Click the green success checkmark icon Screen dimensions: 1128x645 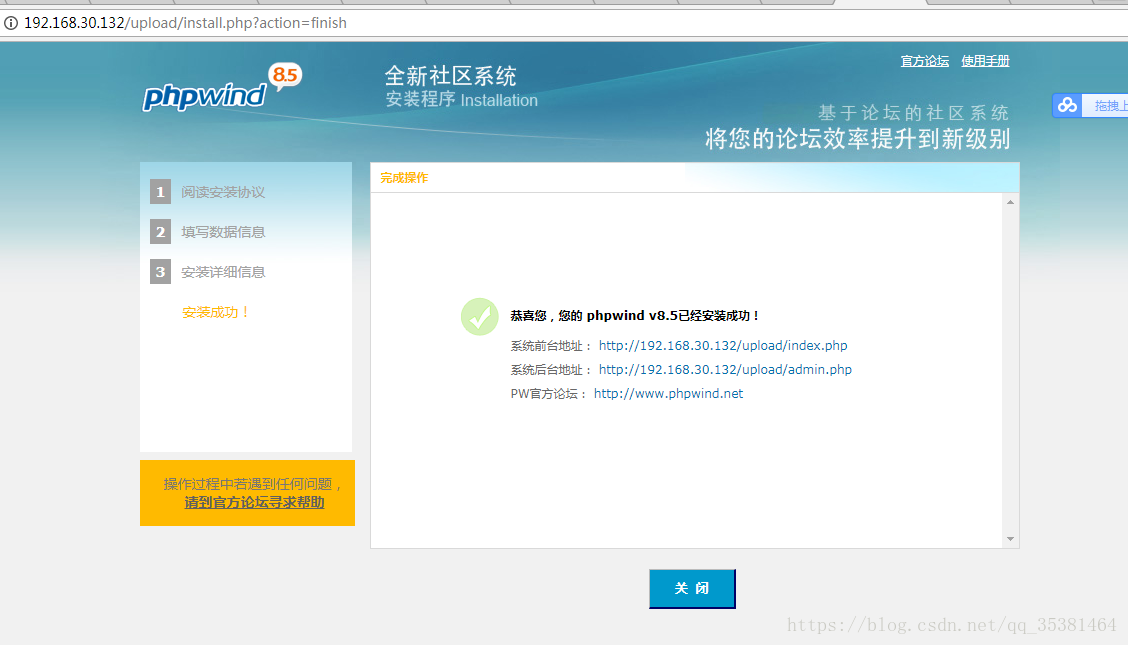pos(480,316)
